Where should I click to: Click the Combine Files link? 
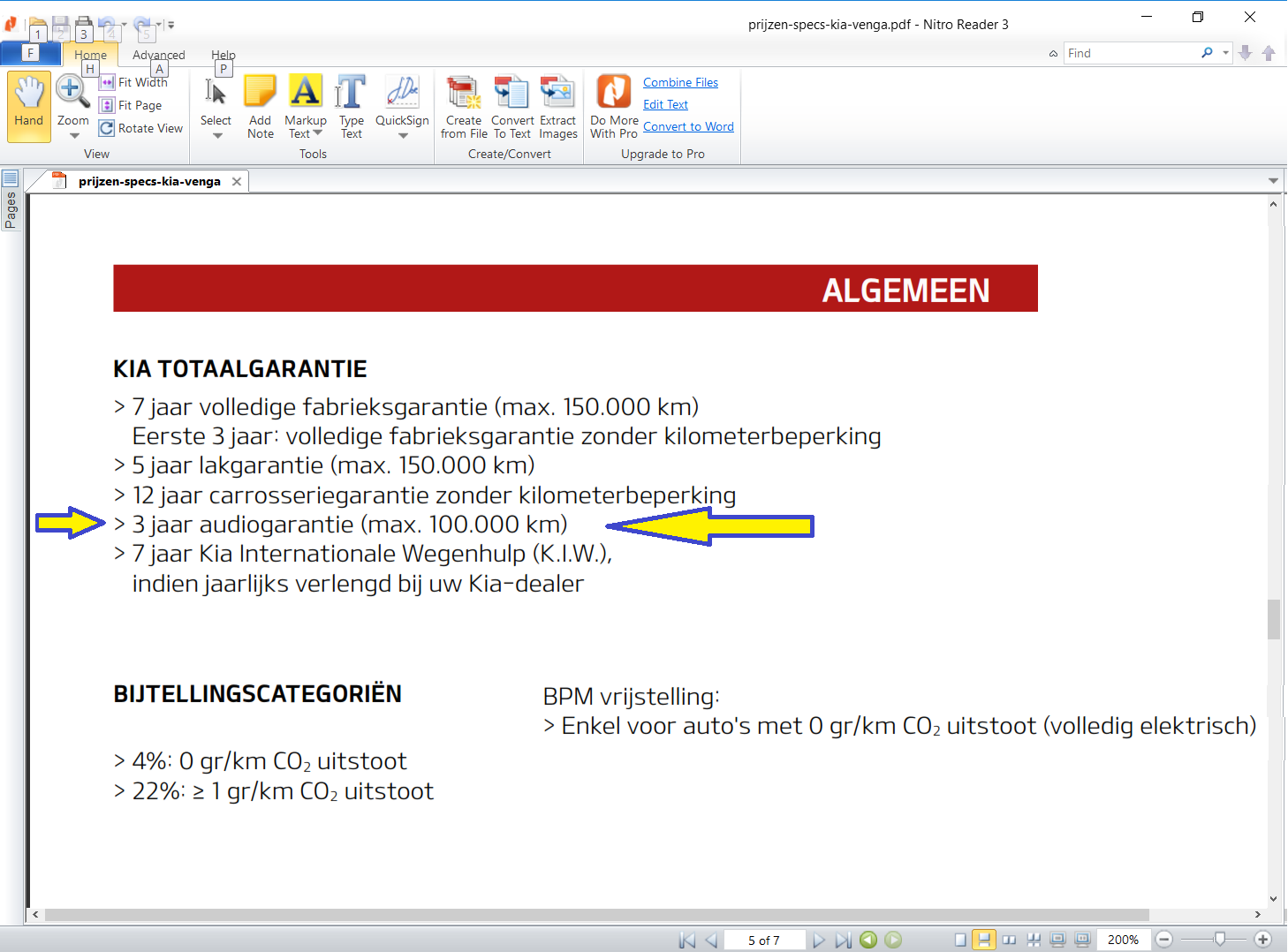[680, 82]
